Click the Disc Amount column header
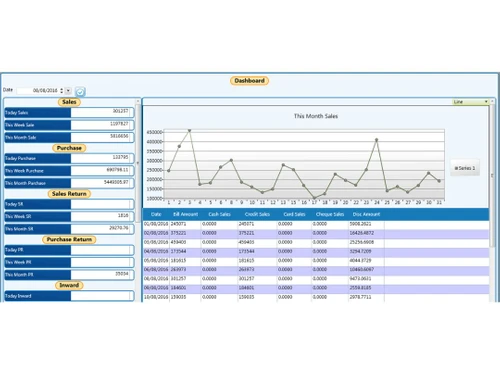Screen dimensions: 500x375 point(366,214)
